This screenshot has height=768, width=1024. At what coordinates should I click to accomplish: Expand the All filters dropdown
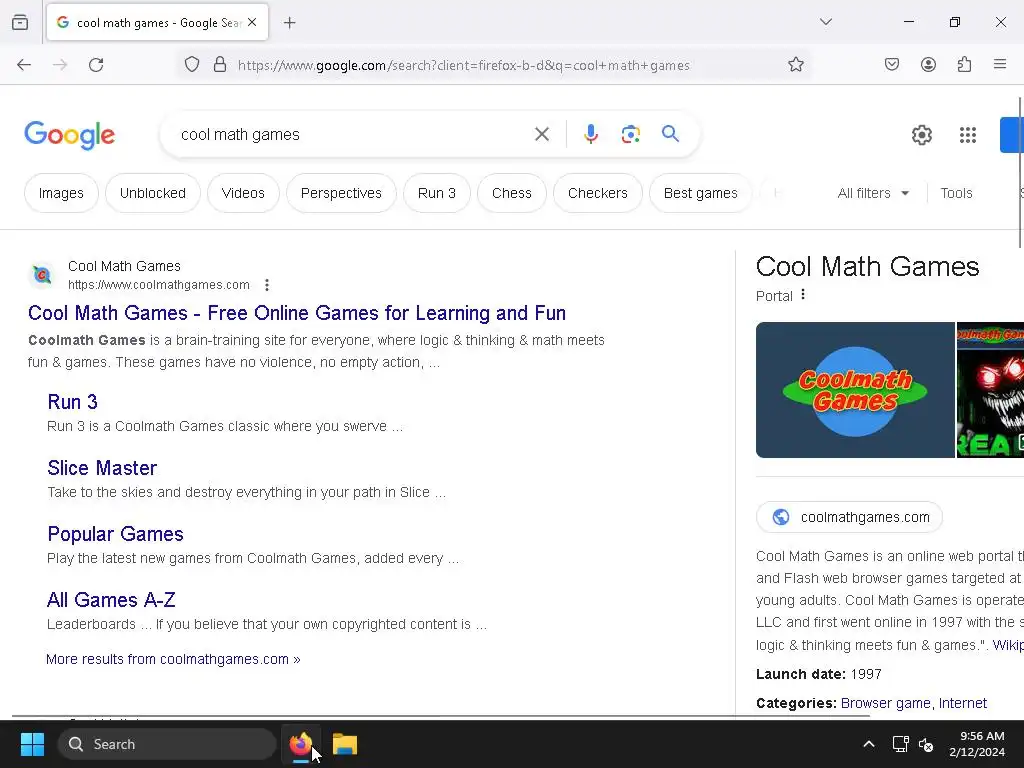873,193
